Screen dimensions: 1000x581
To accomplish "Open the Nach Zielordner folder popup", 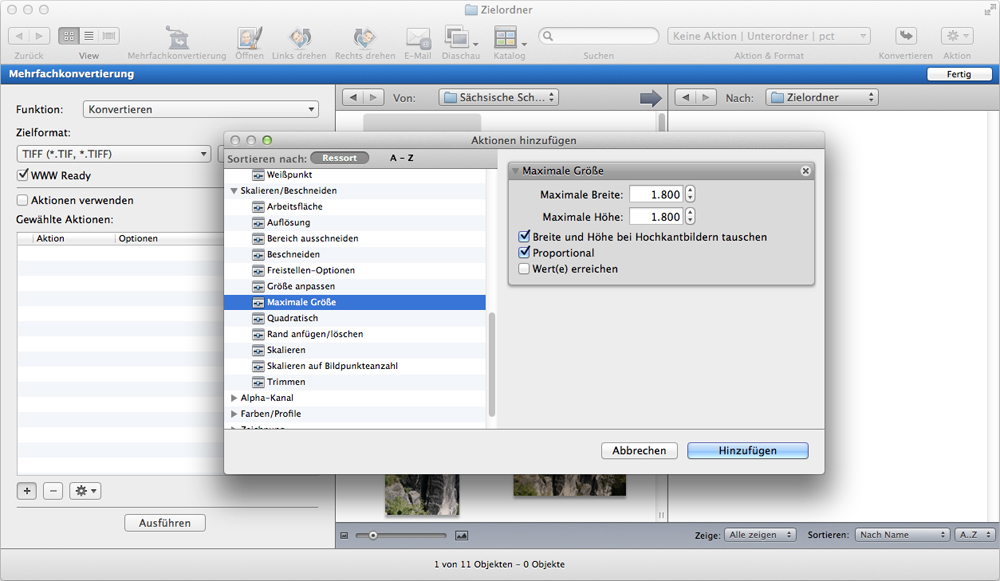I will 822,98.
